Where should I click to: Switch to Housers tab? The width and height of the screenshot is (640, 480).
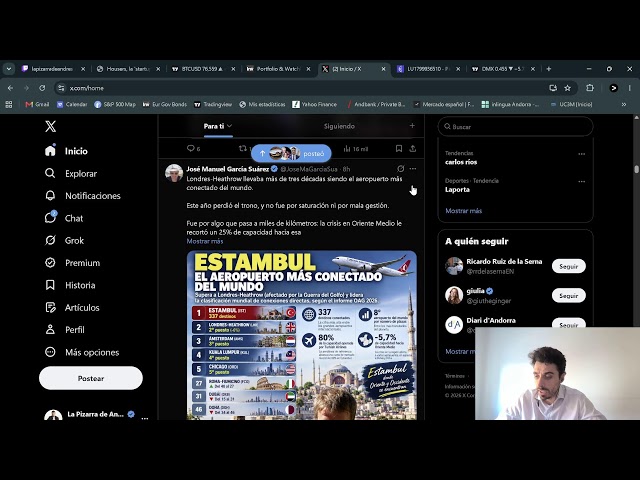tap(128, 69)
